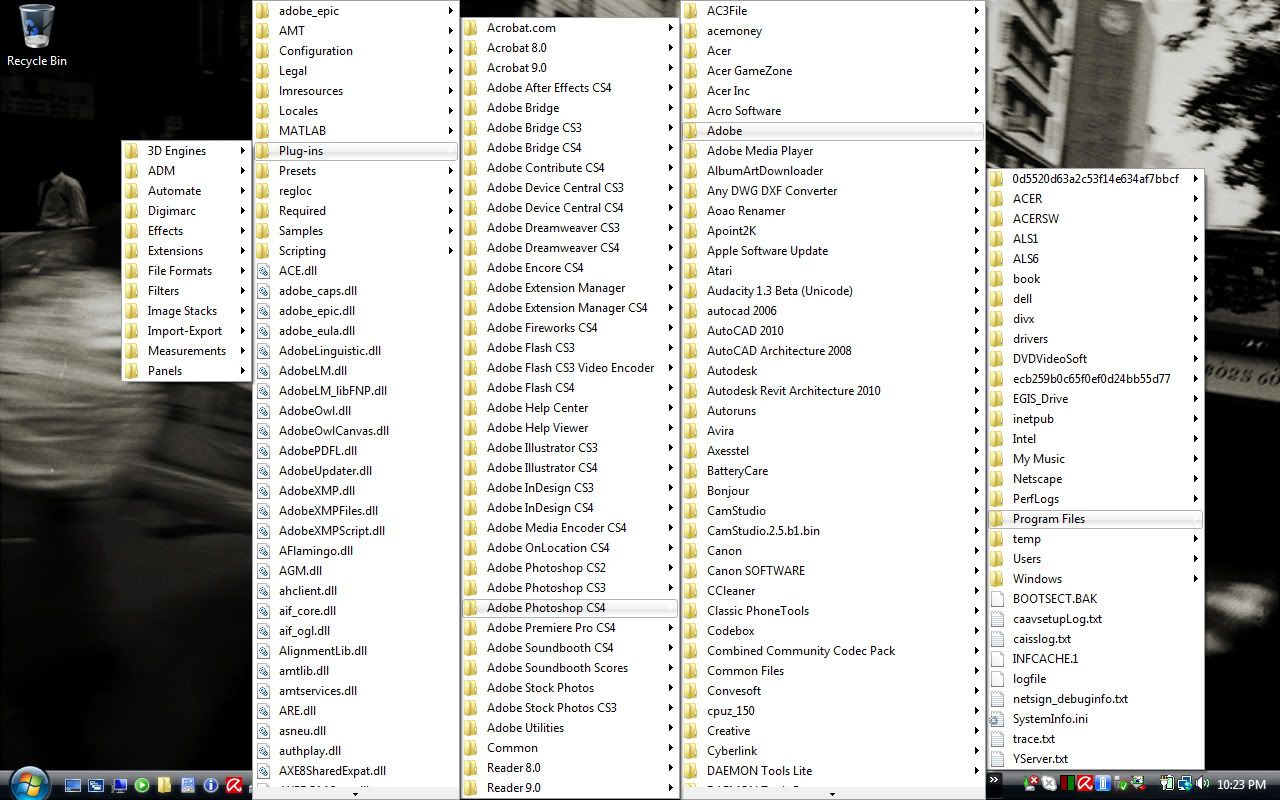Expand the arrow next to Presets
Screen dimensions: 1280x800
tap(451, 171)
